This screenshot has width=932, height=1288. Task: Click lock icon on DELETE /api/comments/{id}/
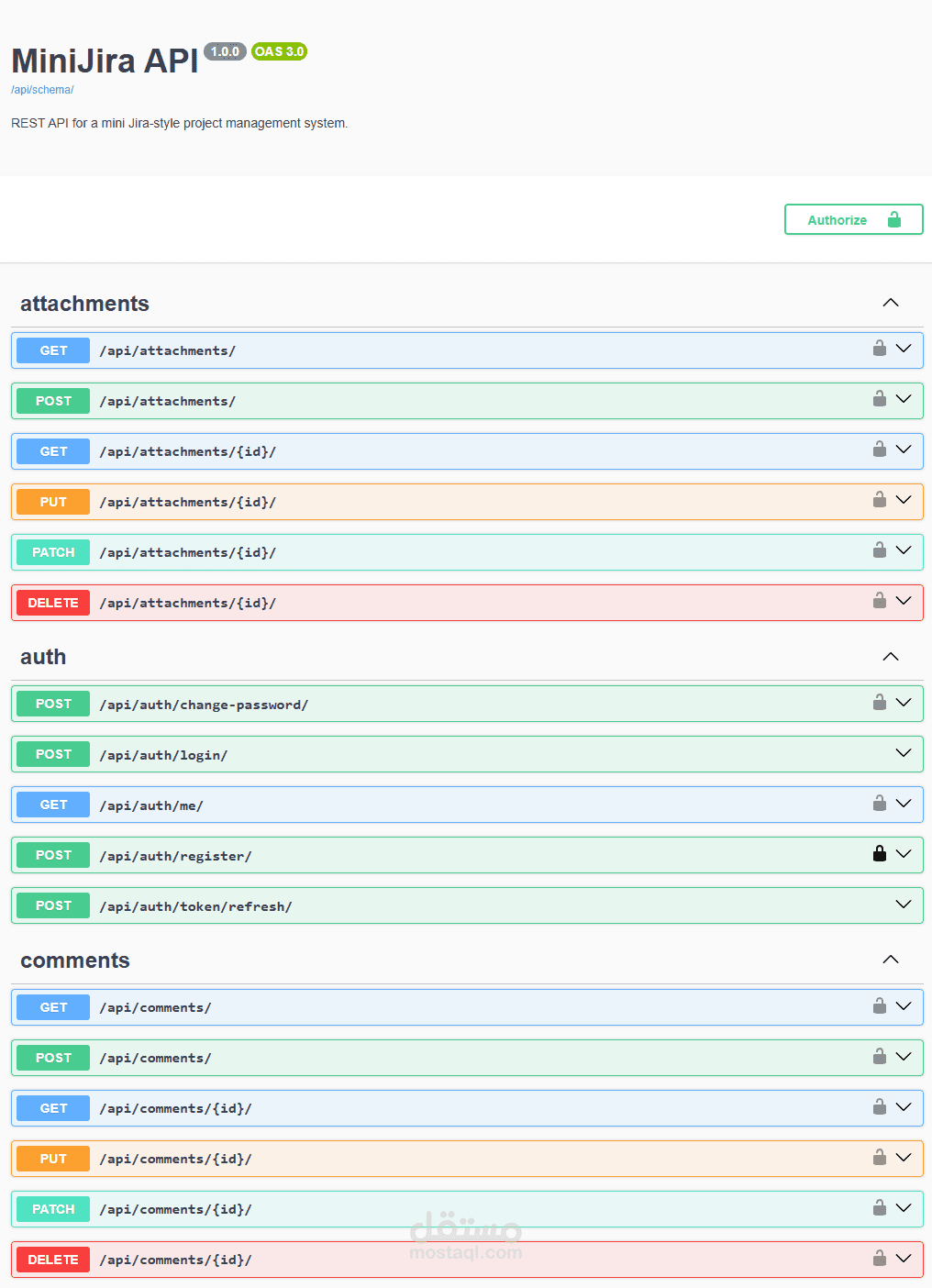880,1259
